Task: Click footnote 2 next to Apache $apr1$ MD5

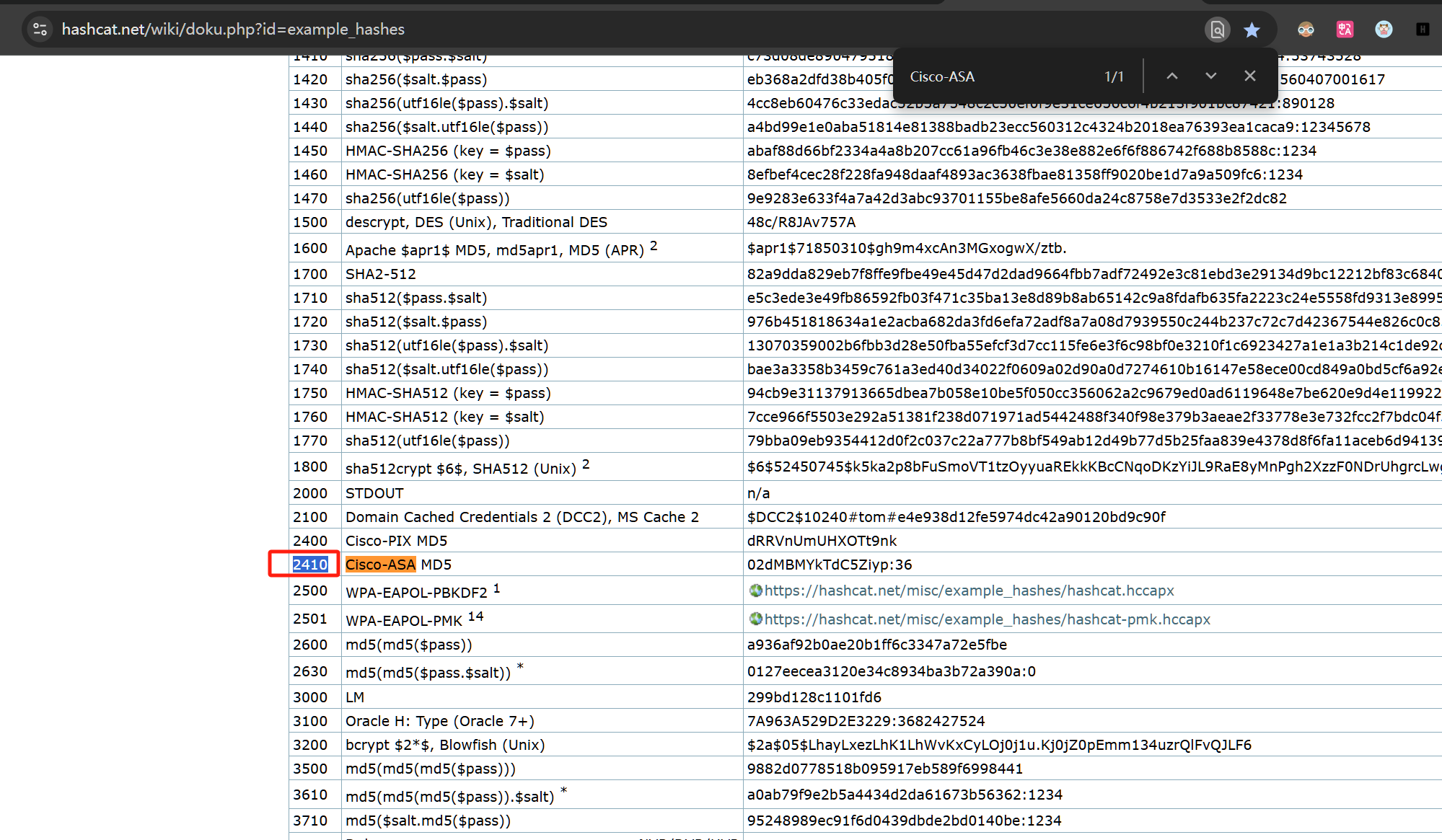Action: [654, 245]
